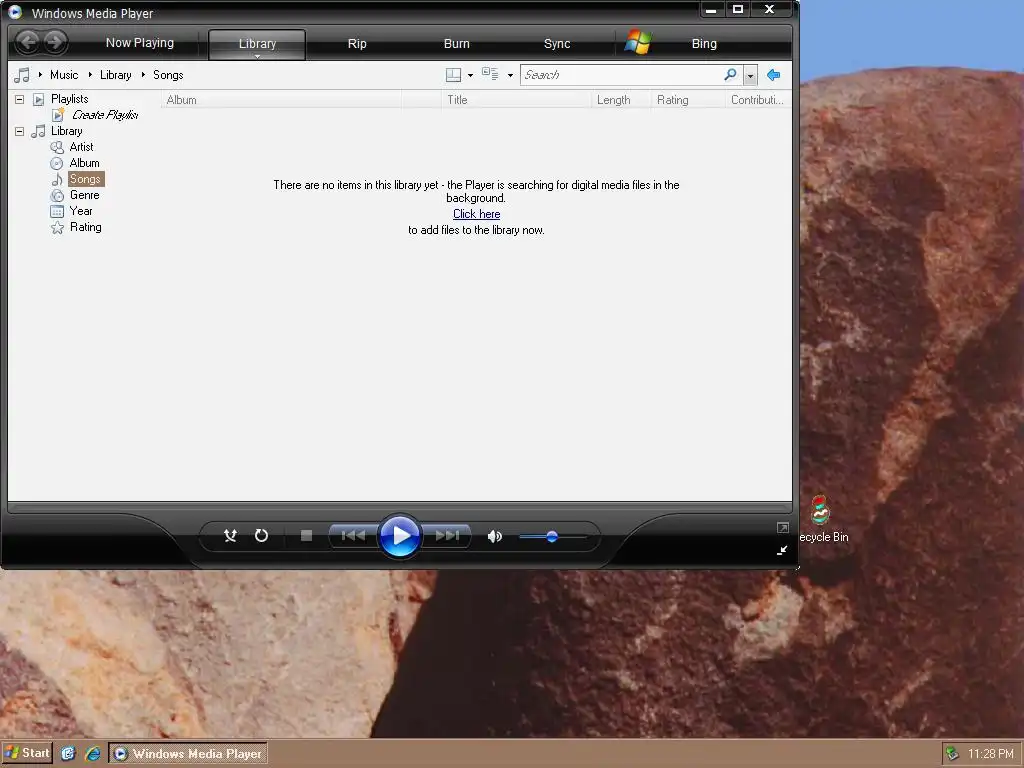Sort by the Title column header

(516, 100)
